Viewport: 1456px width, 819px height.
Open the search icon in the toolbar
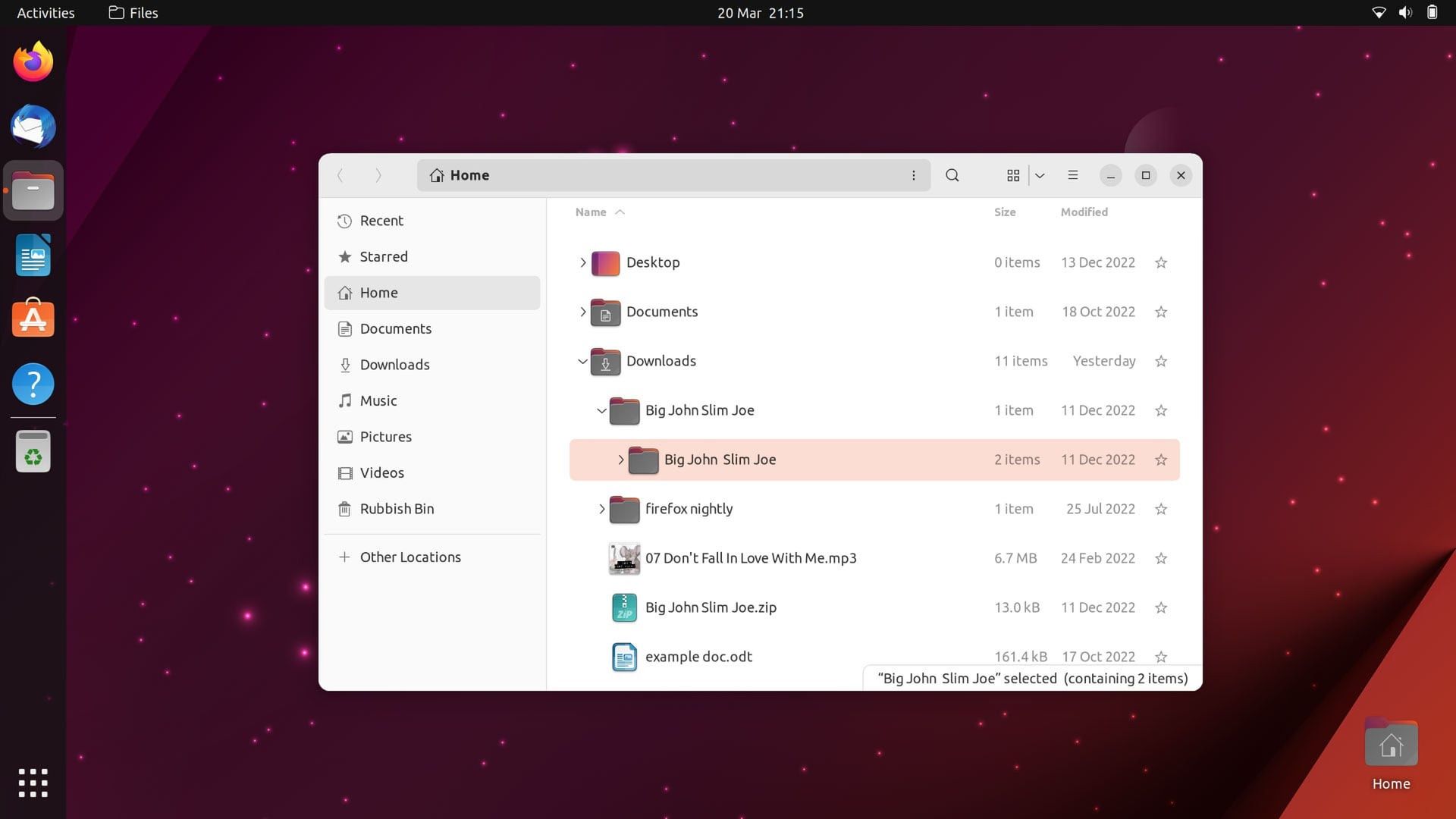[952, 175]
